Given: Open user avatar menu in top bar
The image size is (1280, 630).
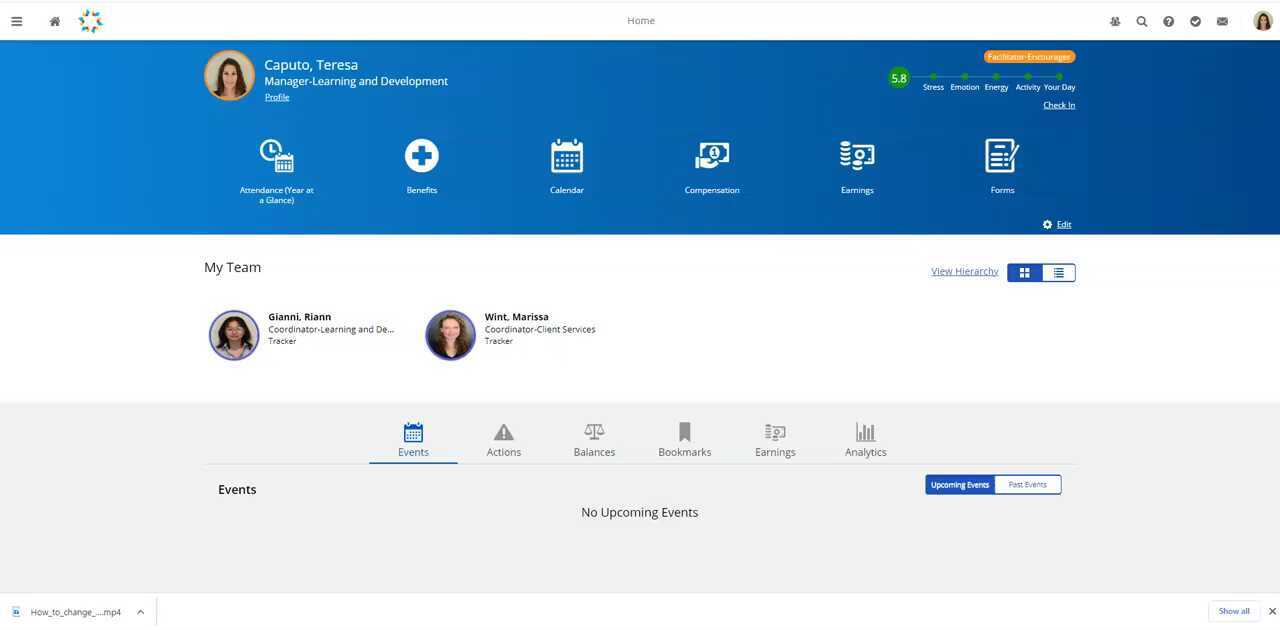Looking at the screenshot, I should click(x=1263, y=21).
